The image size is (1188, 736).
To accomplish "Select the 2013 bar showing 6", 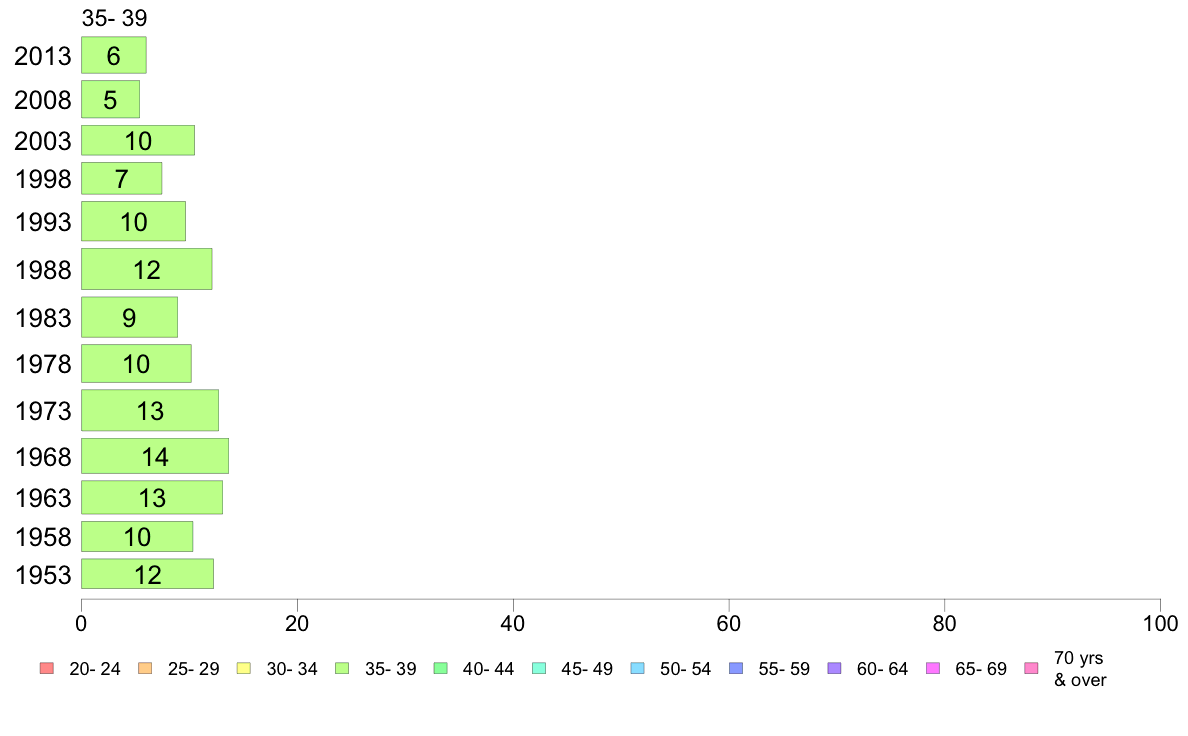I will [114, 55].
